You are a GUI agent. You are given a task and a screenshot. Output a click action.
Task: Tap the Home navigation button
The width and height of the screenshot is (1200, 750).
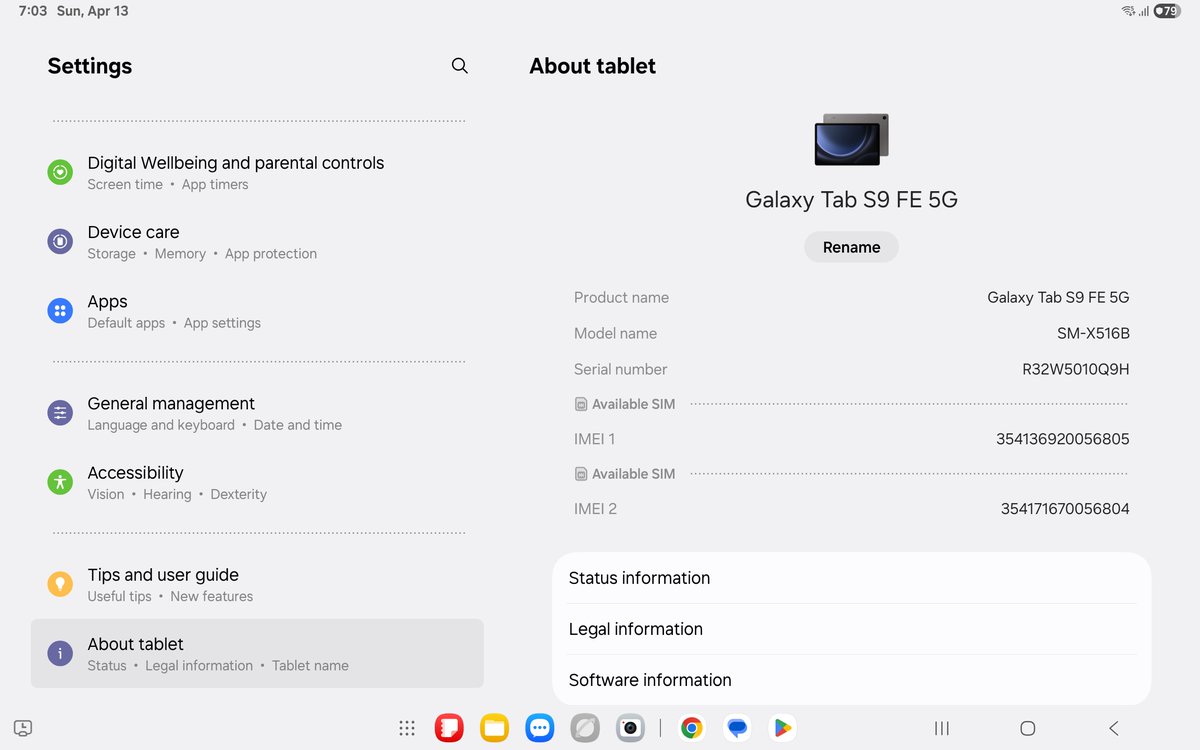click(x=1027, y=728)
